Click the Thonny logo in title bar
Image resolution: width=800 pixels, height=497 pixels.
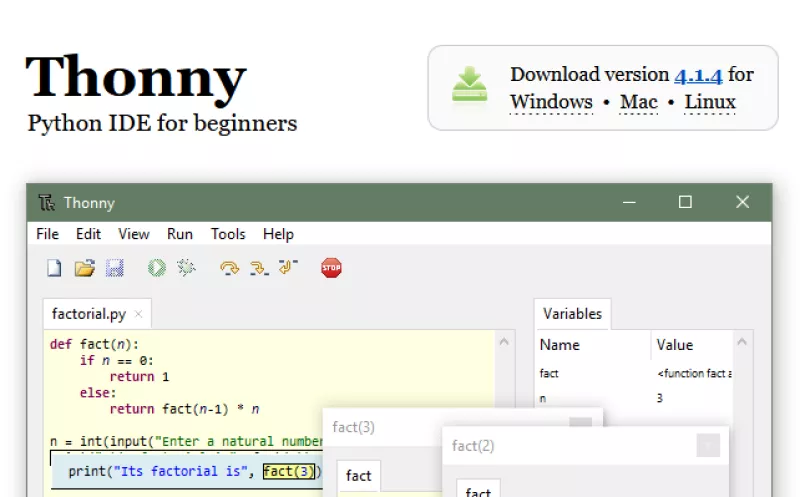[46, 203]
